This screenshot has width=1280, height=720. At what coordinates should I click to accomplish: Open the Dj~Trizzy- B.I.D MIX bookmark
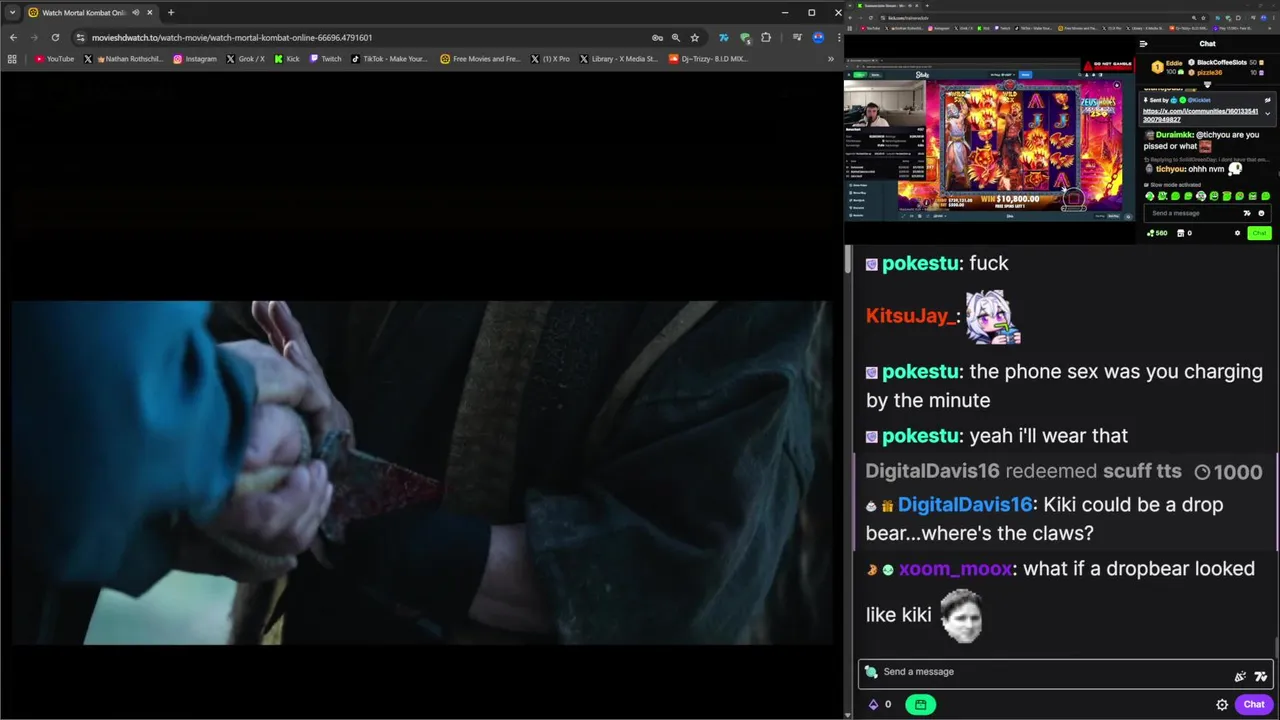coord(708,59)
